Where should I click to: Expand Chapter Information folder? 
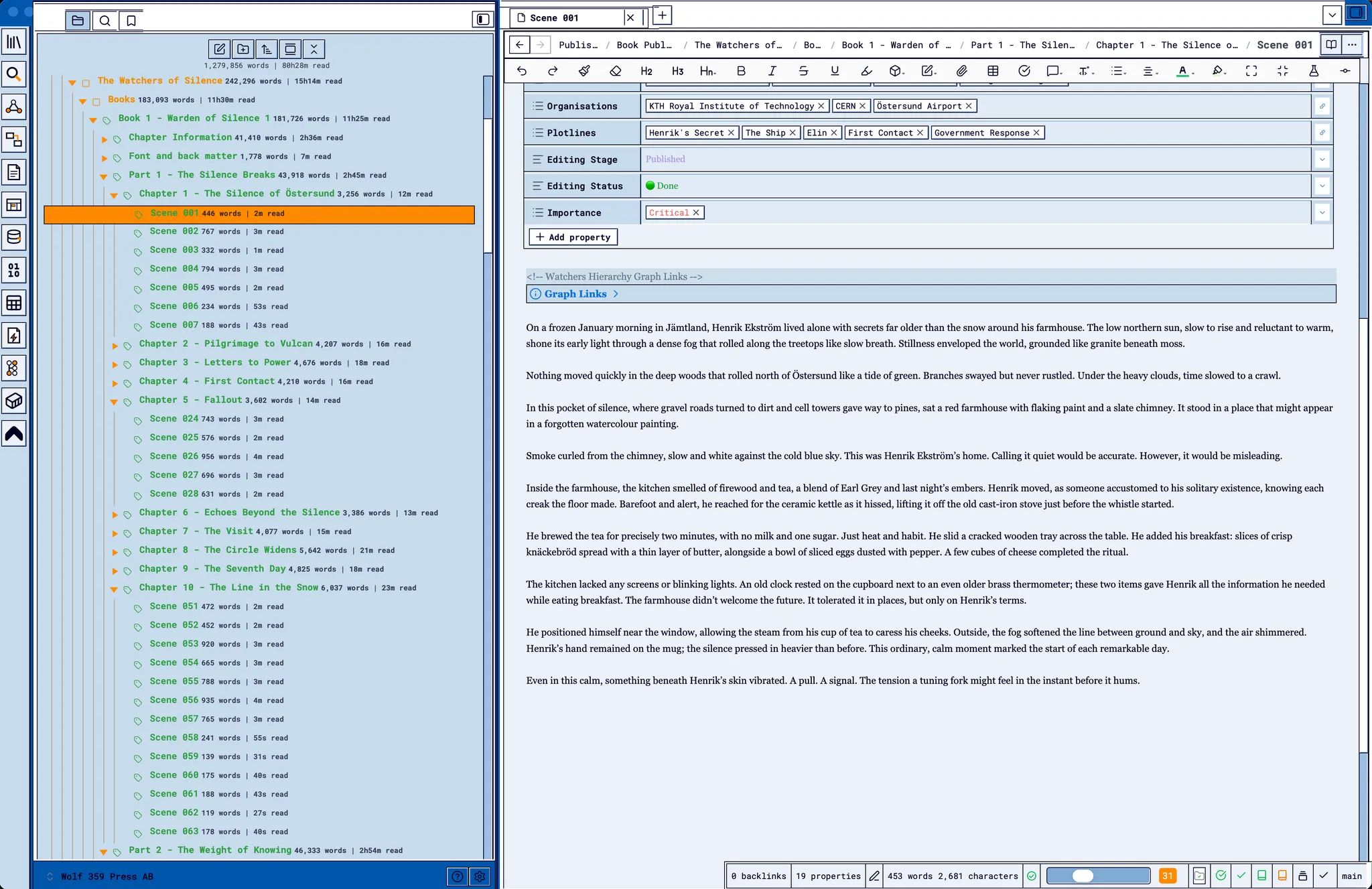[104, 139]
